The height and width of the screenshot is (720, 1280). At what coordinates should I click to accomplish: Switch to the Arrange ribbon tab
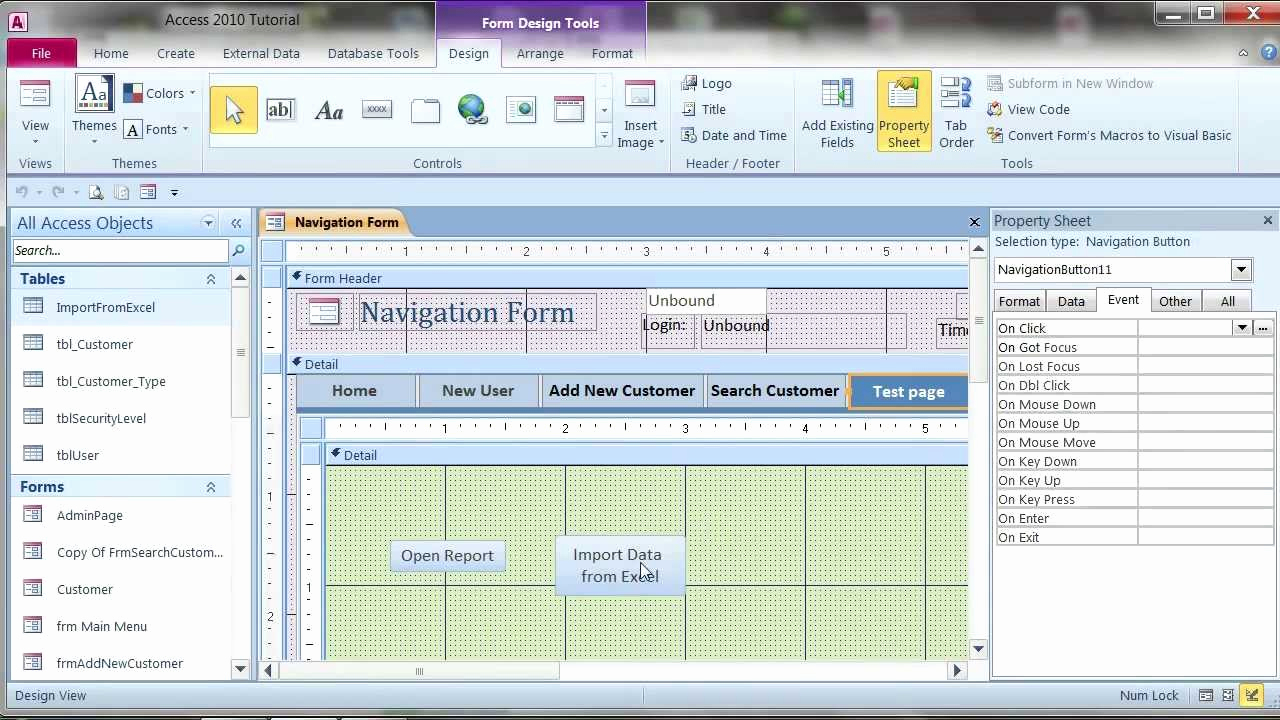(540, 53)
